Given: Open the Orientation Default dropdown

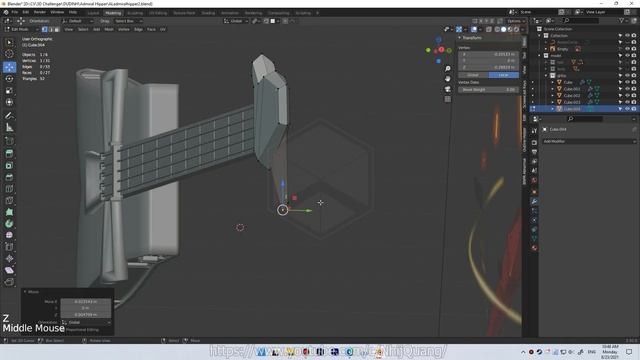Looking at the screenshot, I should point(78,21).
